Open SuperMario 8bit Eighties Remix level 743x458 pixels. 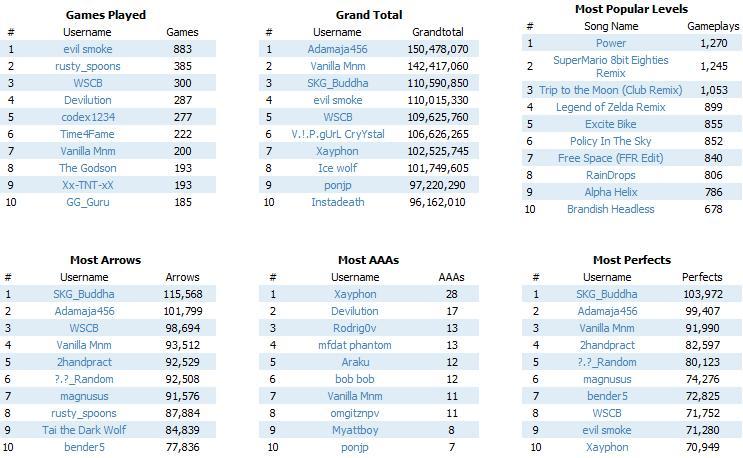[611, 67]
